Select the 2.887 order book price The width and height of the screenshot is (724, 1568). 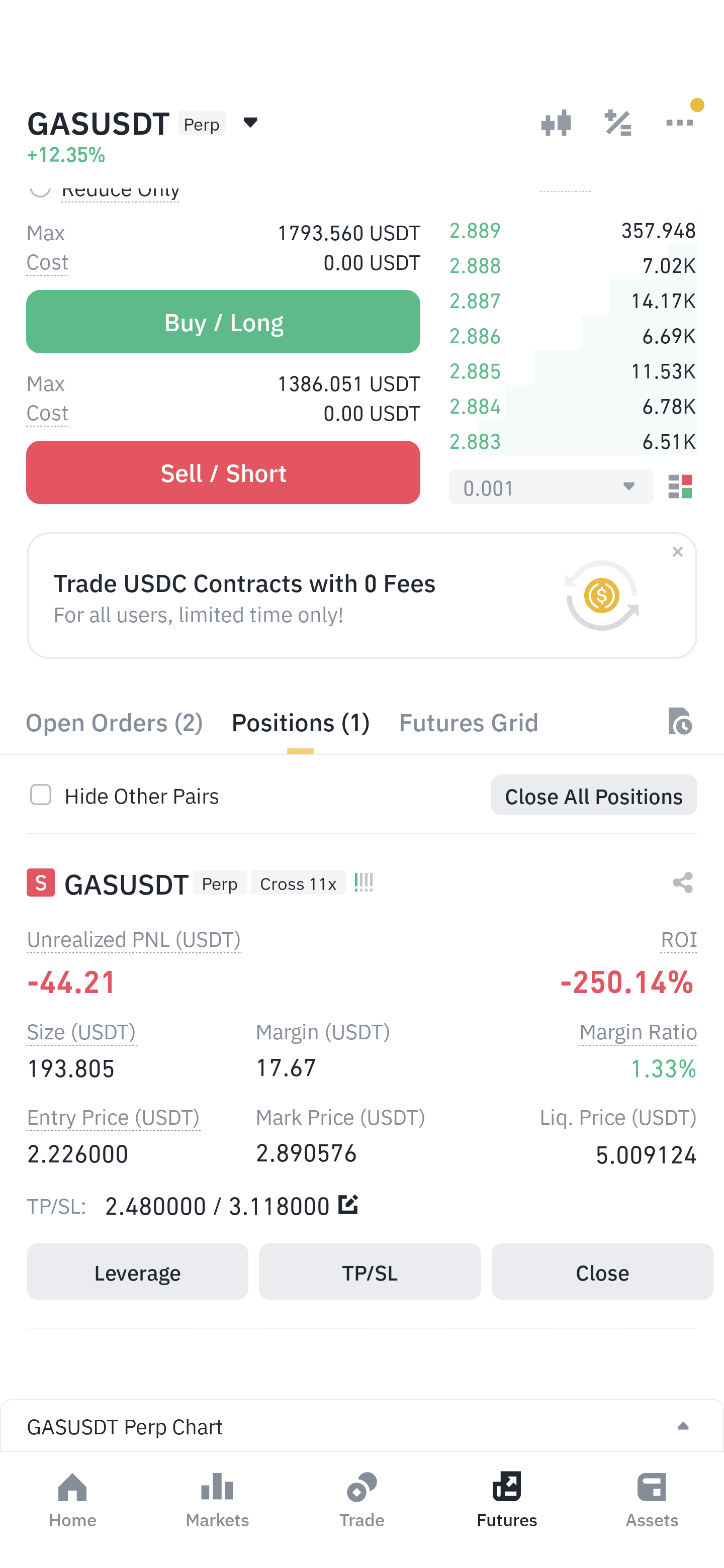(475, 301)
